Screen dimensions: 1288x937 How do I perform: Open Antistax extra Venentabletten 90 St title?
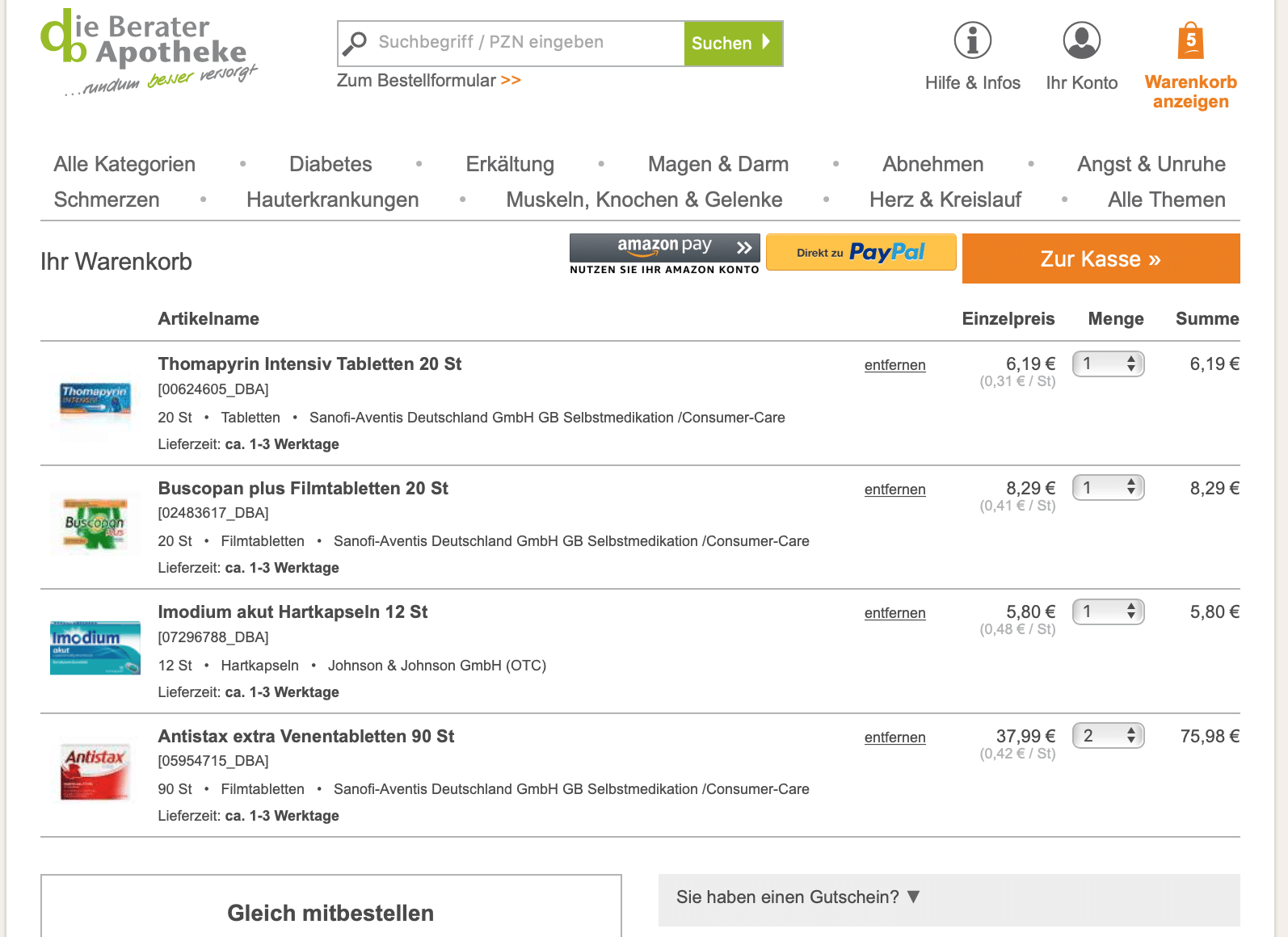pyautogui.click(x=306, y=737)
